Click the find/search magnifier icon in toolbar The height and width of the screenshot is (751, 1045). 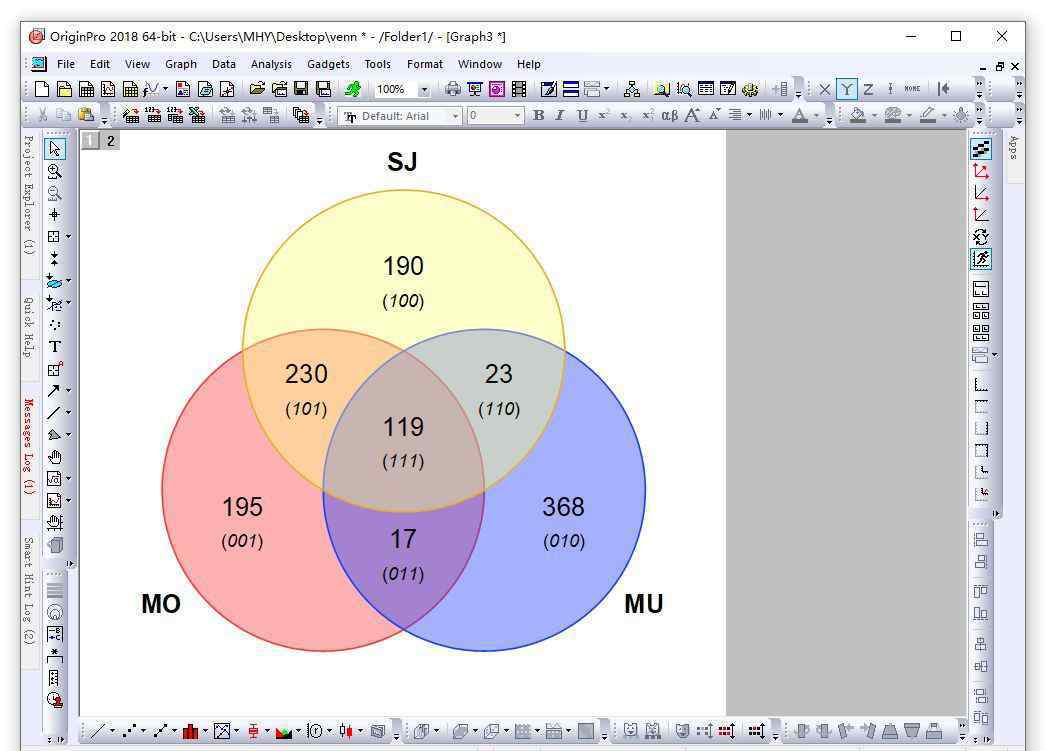(x=661, y=89)
